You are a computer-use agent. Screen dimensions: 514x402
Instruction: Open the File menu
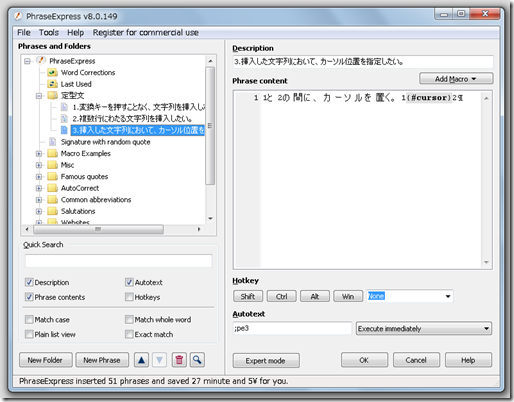[24, 32]
